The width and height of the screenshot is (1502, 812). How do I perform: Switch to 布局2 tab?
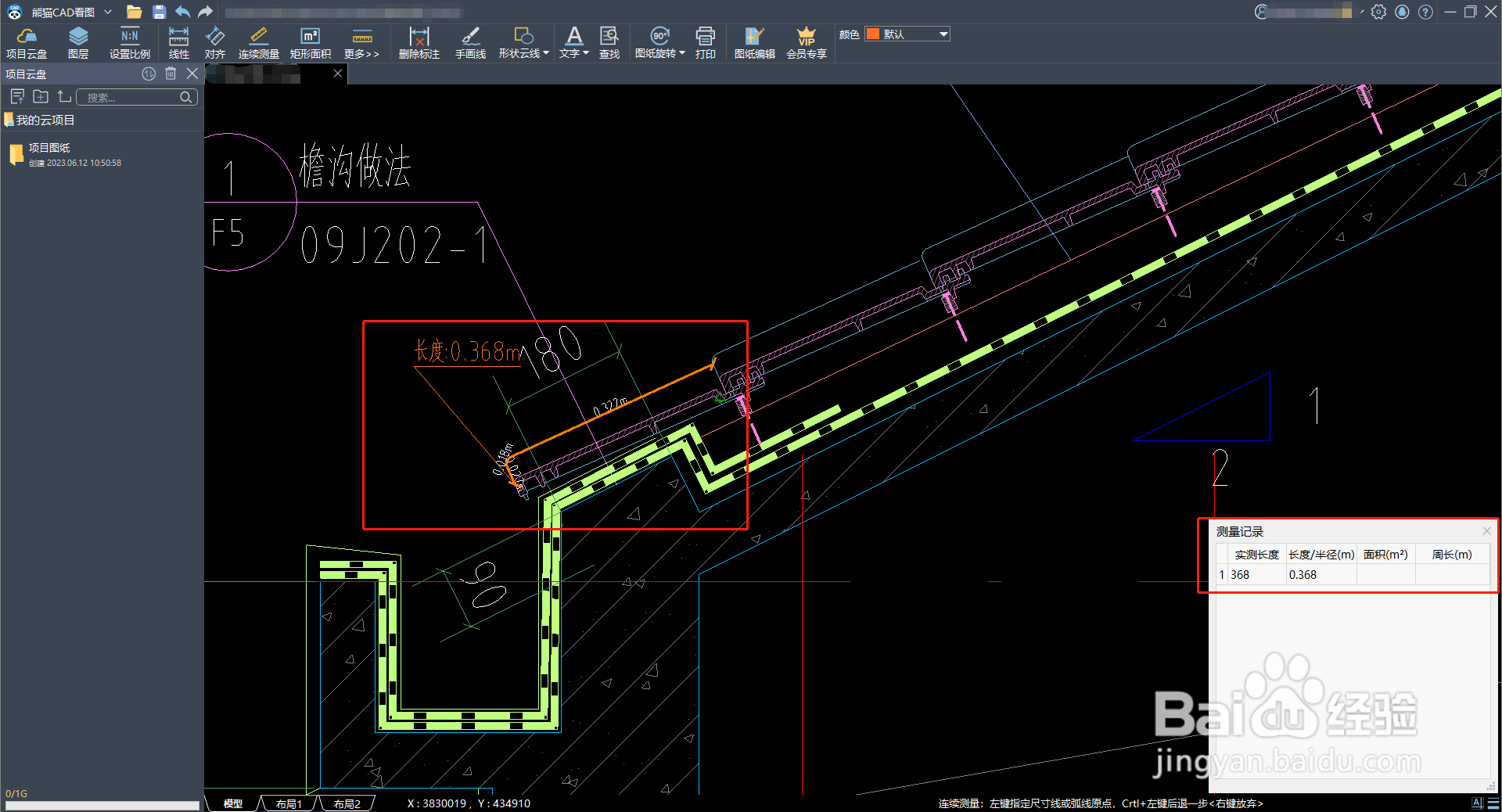pos(347,803)
